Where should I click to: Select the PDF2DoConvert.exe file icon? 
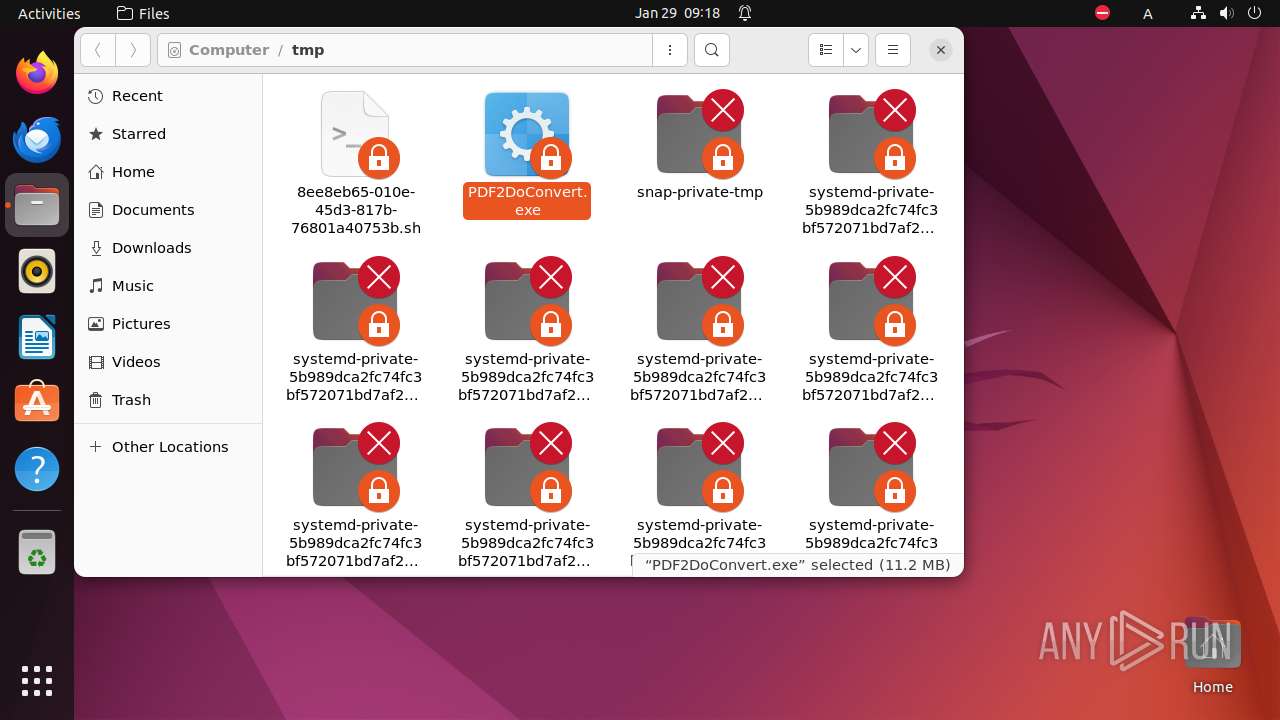click(x=527, y=134)
